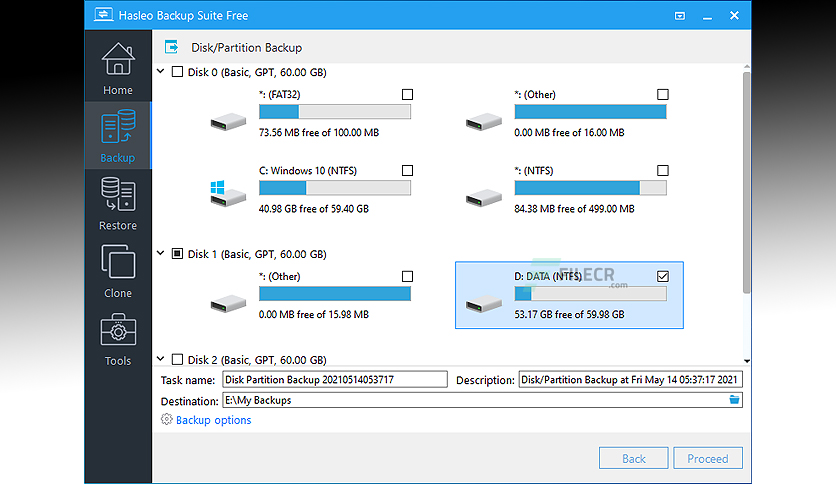Click the FAT32 partition drive icon
836x484 pixels.
tap(228, 122)
